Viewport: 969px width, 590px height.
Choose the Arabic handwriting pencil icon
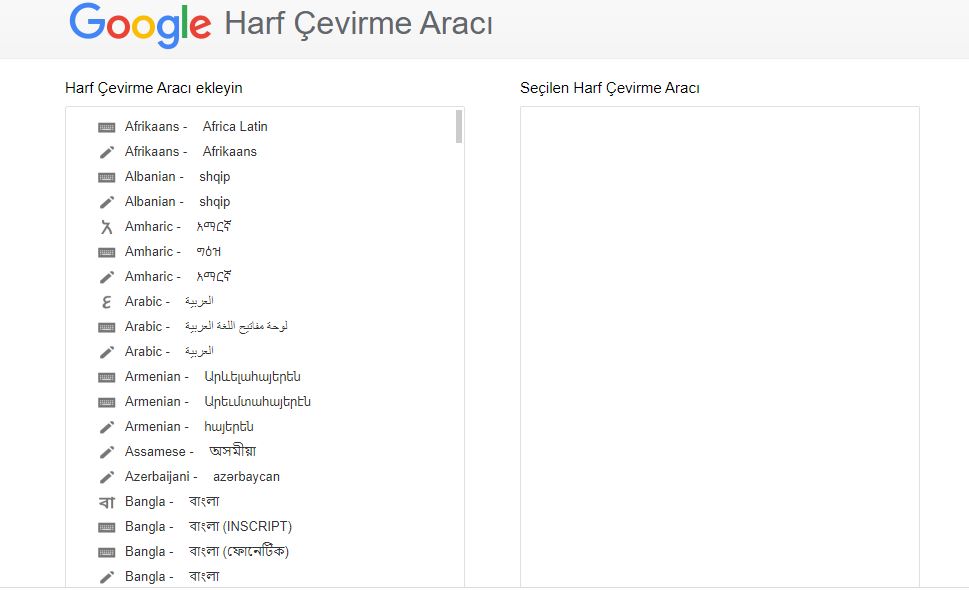[x=106, y=352]
